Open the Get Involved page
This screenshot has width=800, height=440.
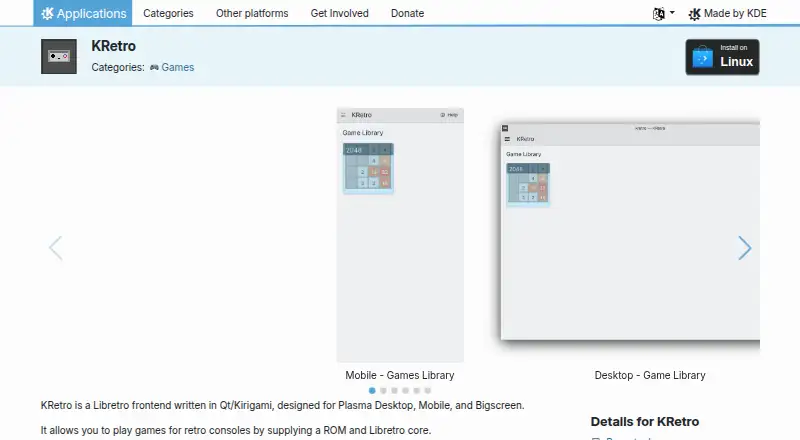coord(339,13)
